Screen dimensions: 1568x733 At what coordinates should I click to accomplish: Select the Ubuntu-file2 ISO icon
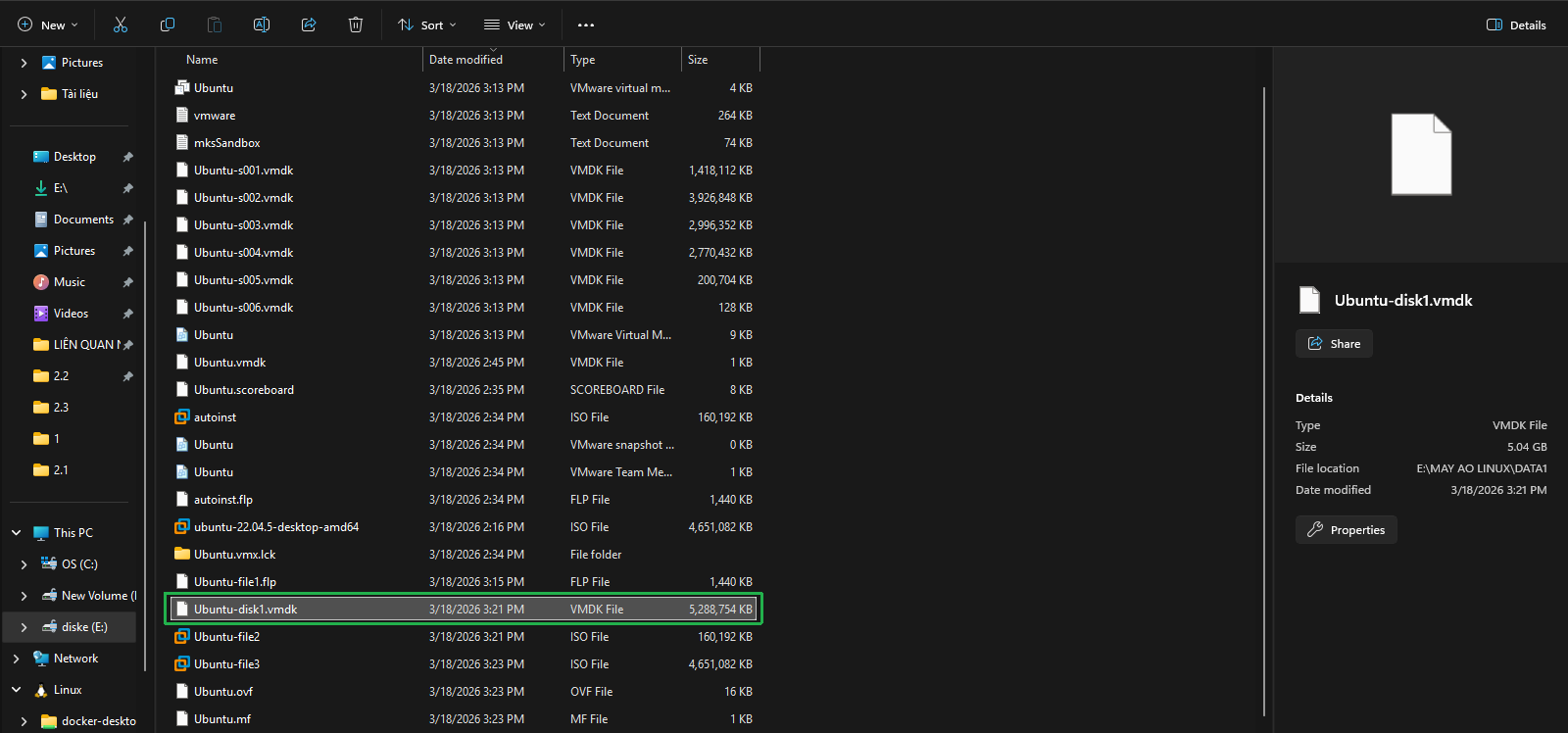[182, 637]
